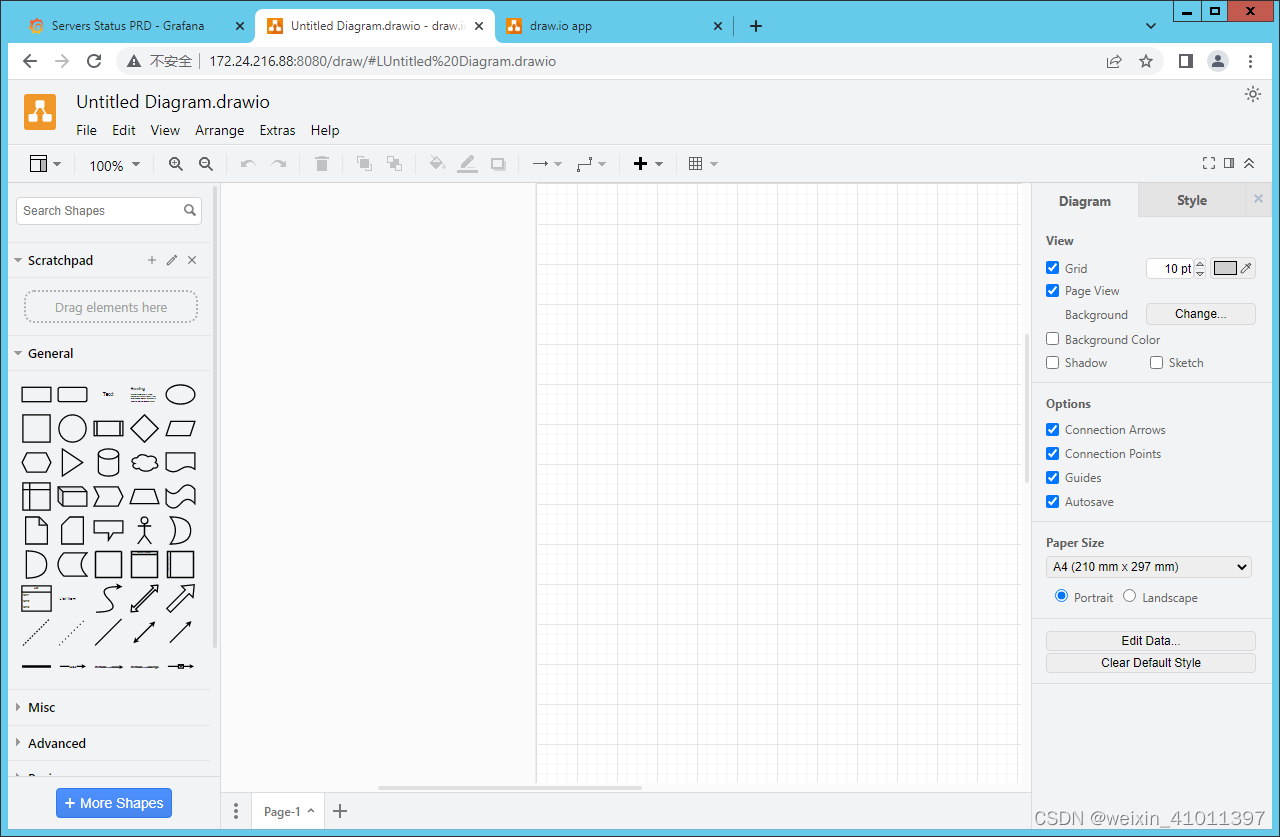Select the Zoom Out magnifier icon
1280x837 pixels.
pos(206,163)
